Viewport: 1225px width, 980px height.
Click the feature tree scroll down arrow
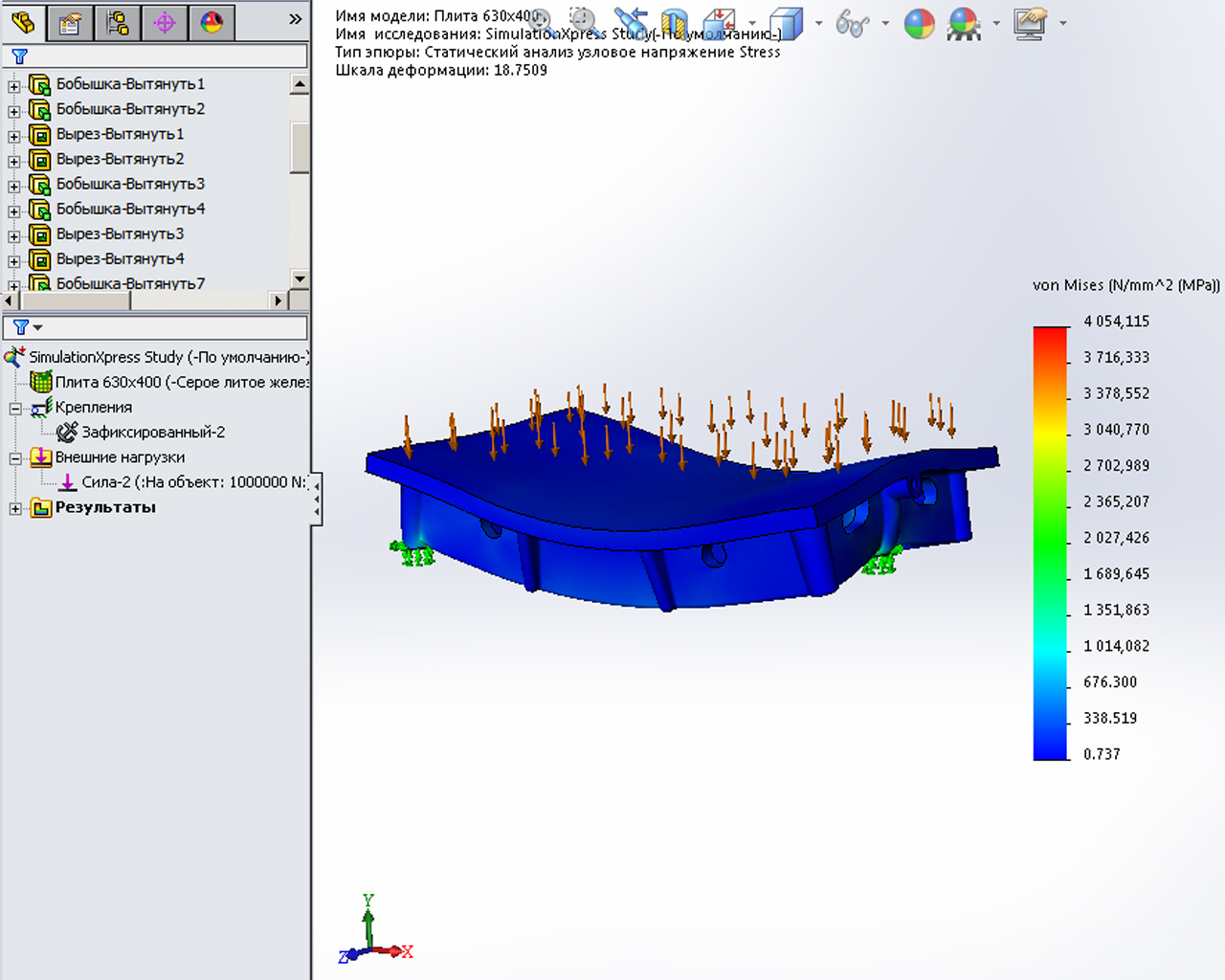click(300, 278)
